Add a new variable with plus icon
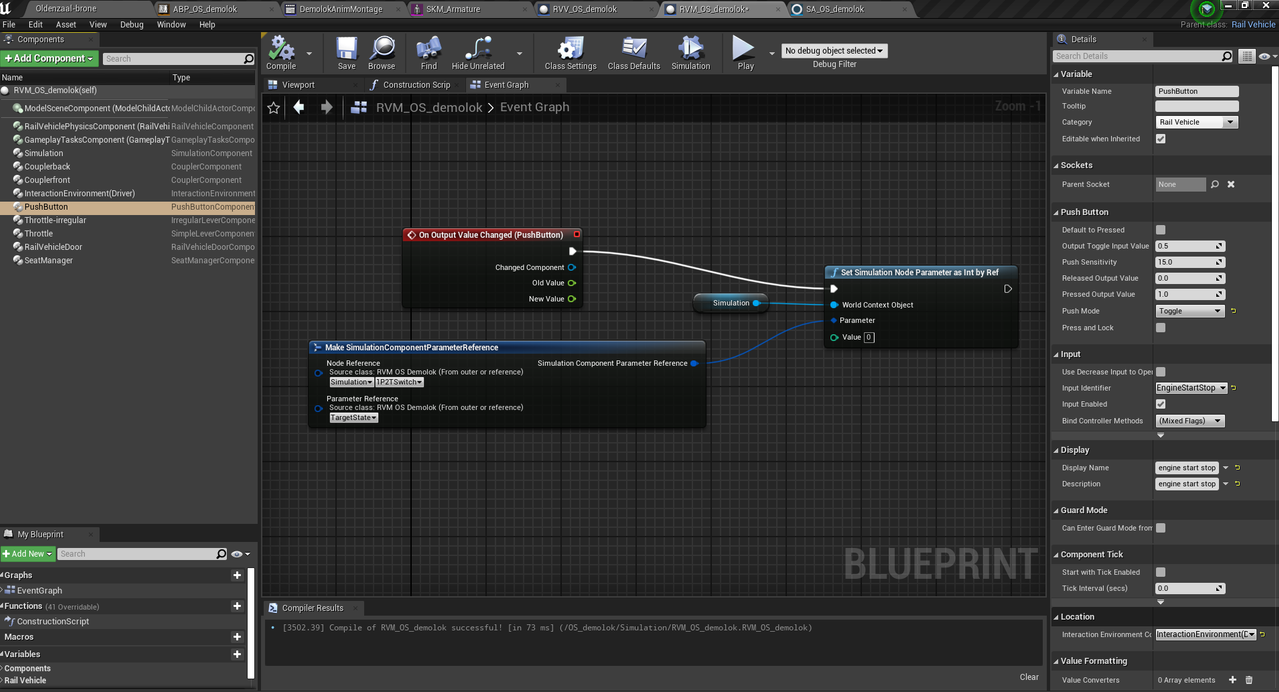This screenshot has width=1279, height=692. (237, 654)
